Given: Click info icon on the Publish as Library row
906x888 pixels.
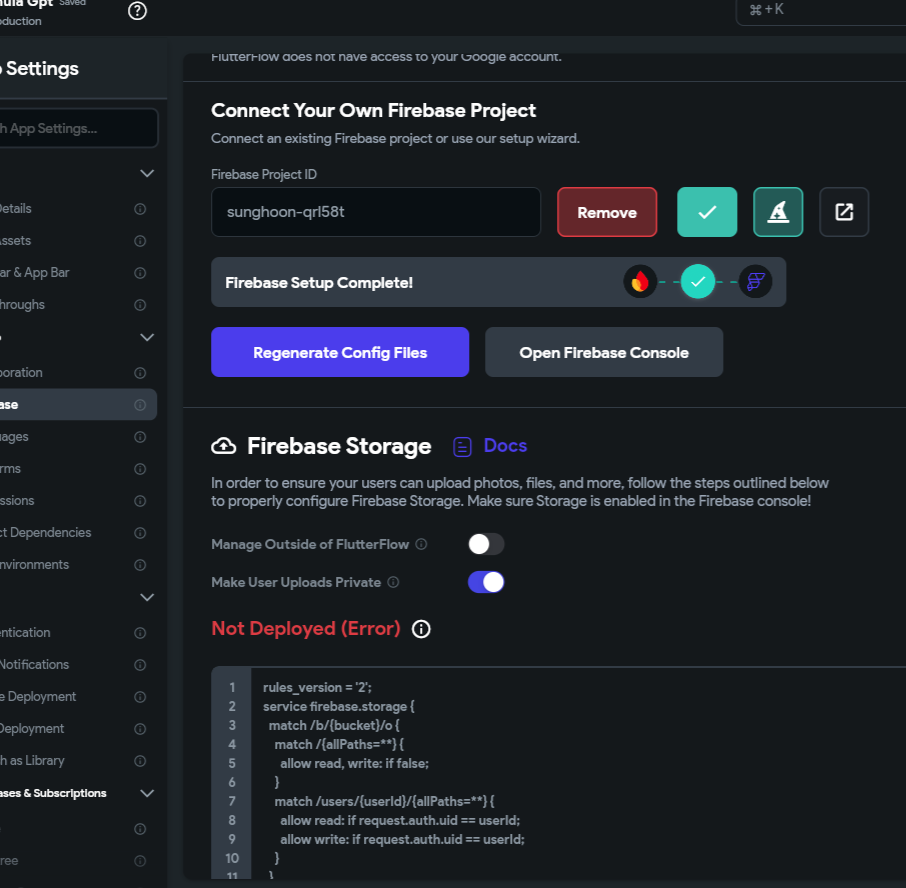Looking at the screenshot, I should click(140, 761).
